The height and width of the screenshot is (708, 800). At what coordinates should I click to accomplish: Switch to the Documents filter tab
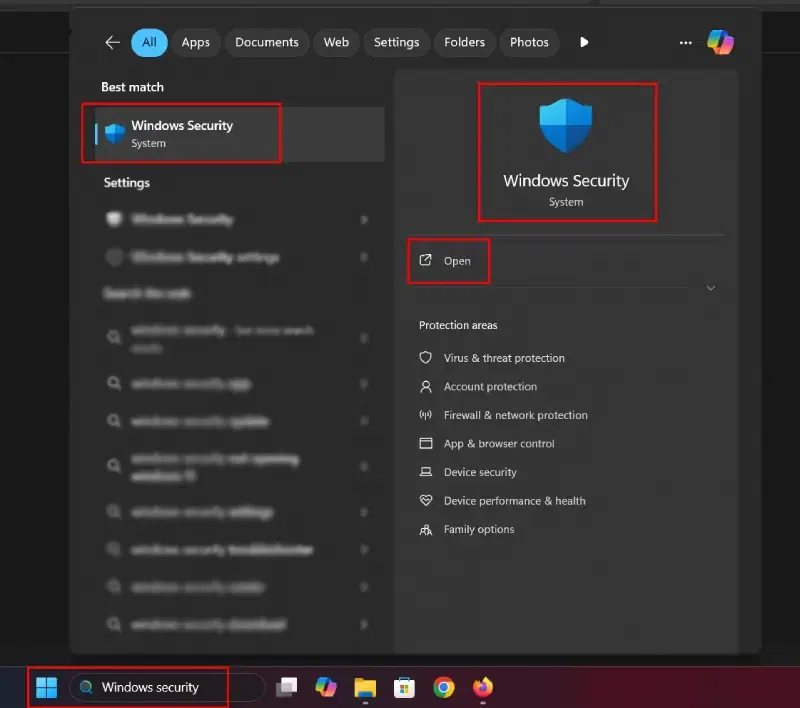pos(266,42)
